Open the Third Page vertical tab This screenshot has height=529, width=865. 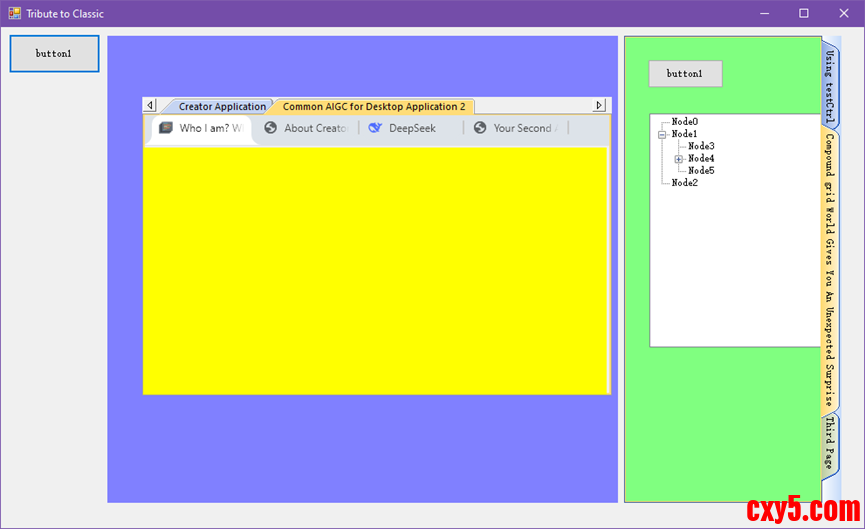point(830,444)
